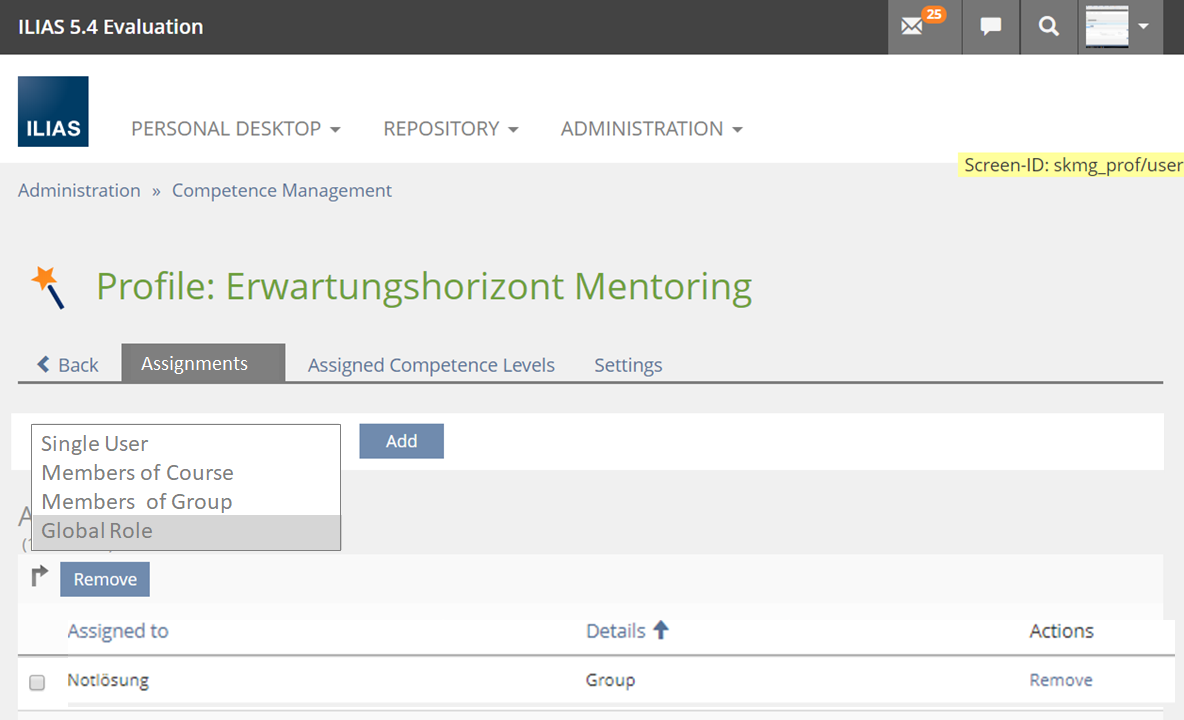Choose Members of Course option
This screenshot has width=1184, height=720.
tap(137, 473)
